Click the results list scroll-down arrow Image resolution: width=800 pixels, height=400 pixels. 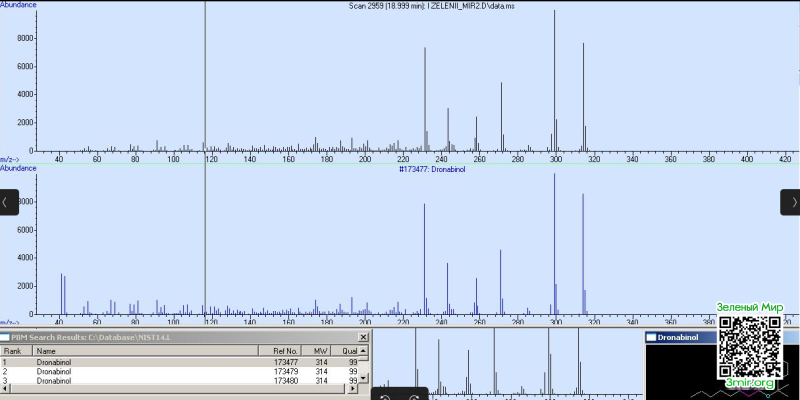pos(363,378)
